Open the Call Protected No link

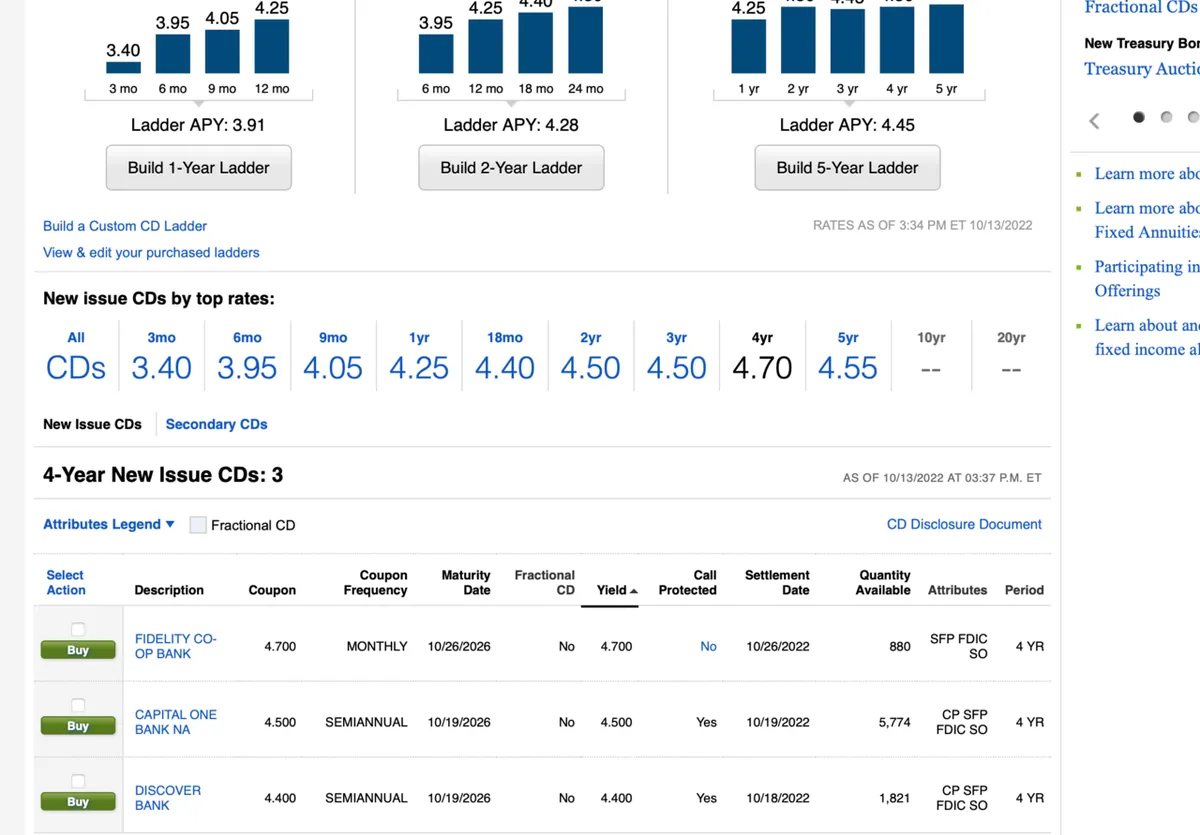pos(708,647)
